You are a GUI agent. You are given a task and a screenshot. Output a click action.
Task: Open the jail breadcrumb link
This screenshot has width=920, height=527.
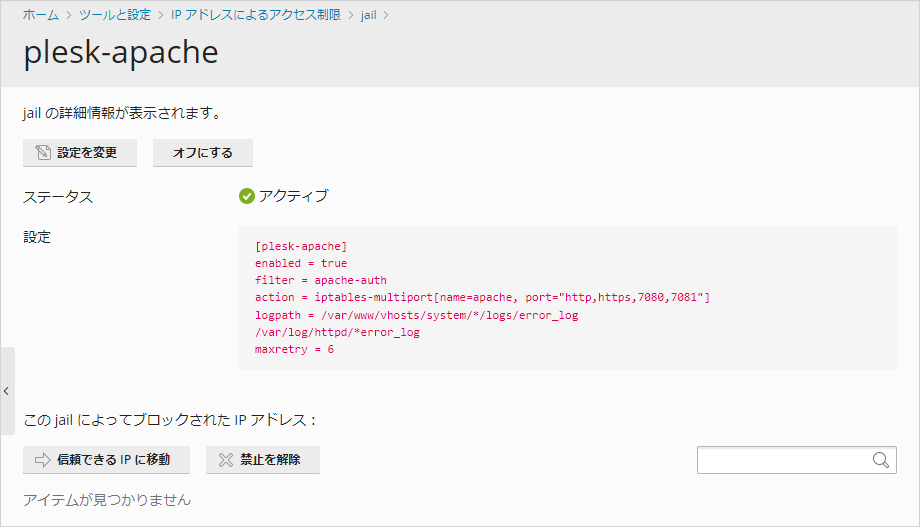(368, 15)
